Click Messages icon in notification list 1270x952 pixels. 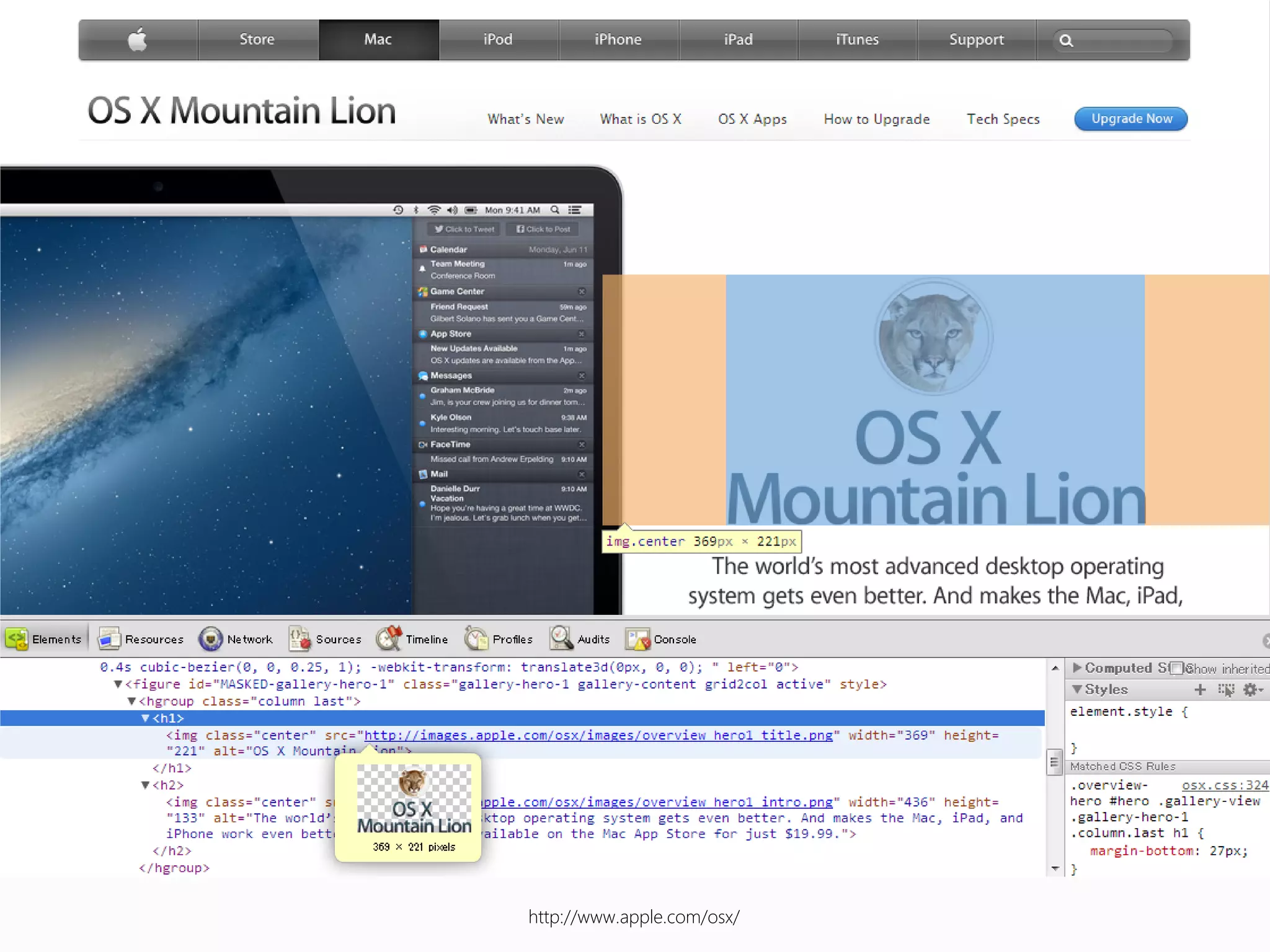pyautogui.click(x=423, y=376)
